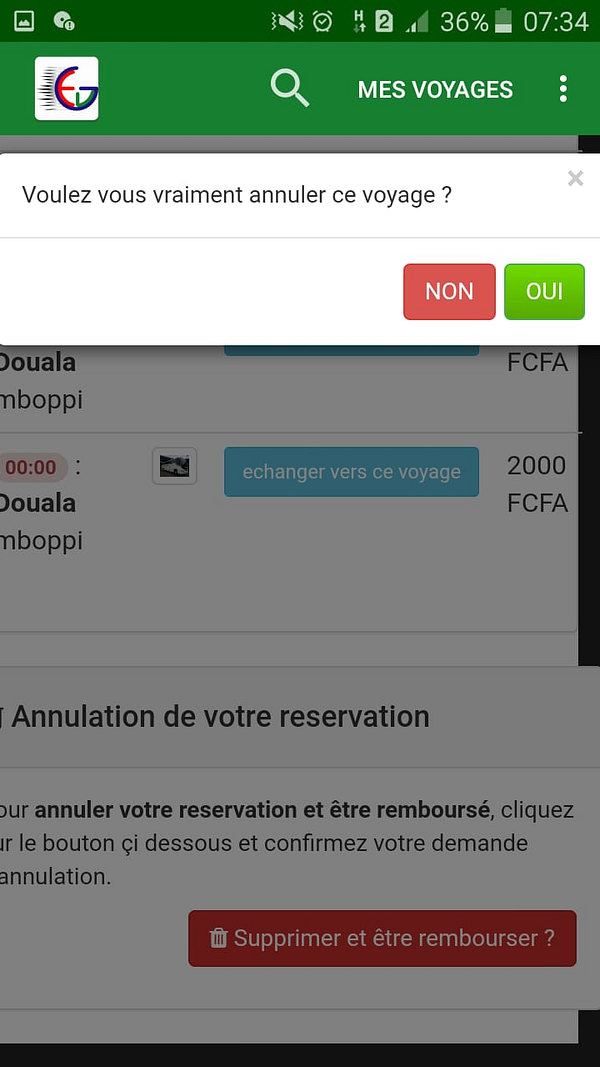Tap the alarm clock status icon

click(x=322, y=22)
